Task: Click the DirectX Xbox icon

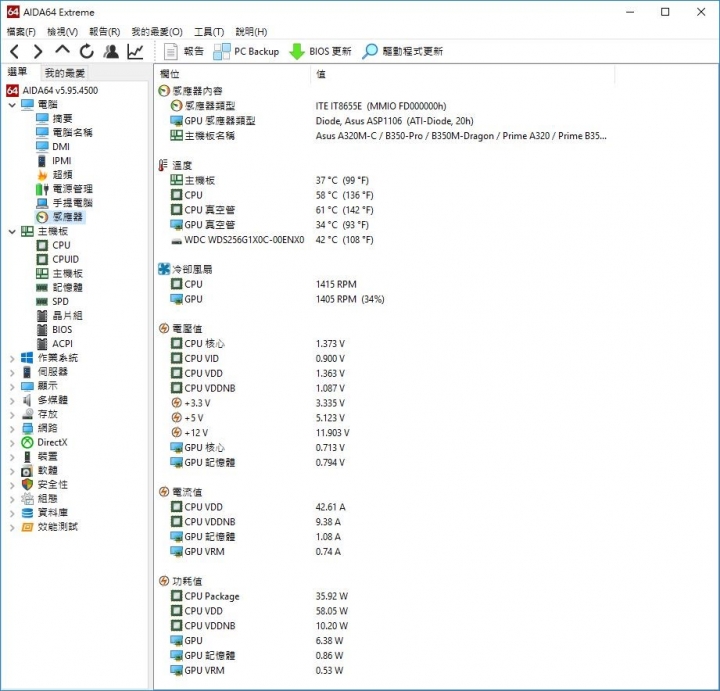Action: point(28,443)
